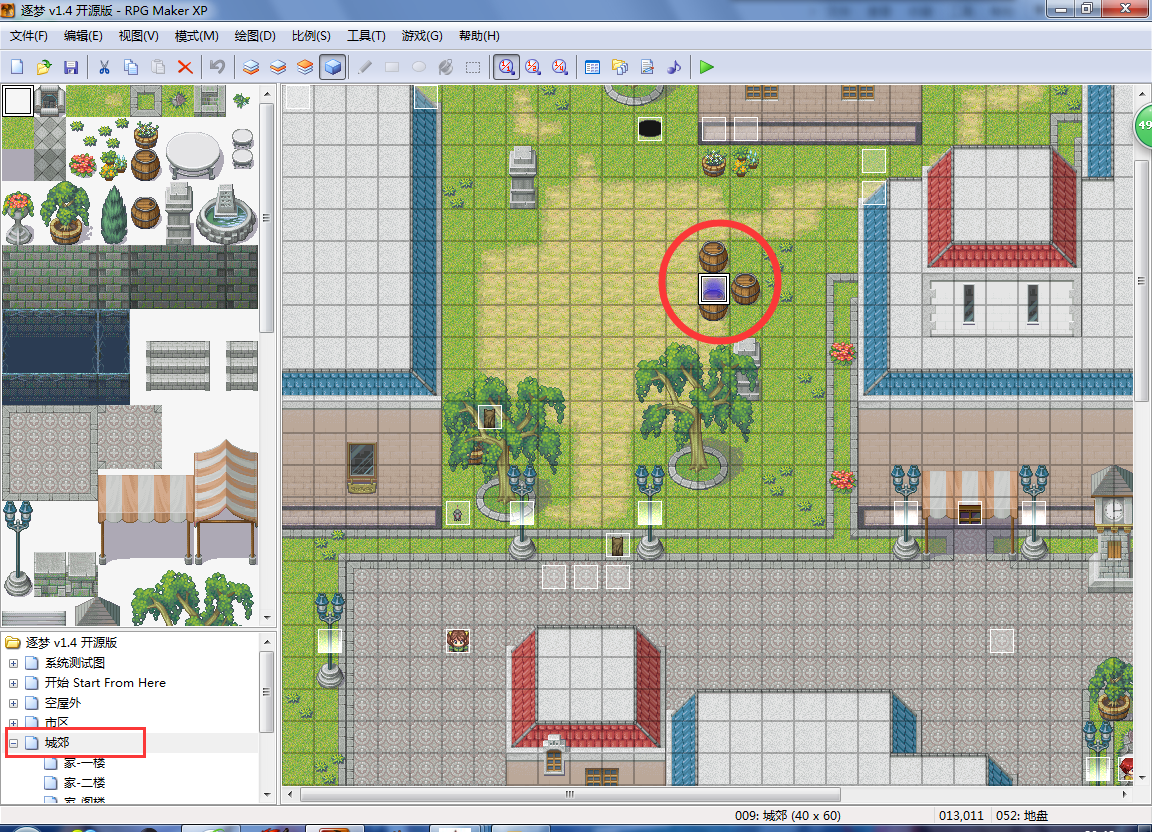The height and width of the screenshot is (832, 1152).
Task: Open a project using the folder icon
Action: (x=44, y=68)
